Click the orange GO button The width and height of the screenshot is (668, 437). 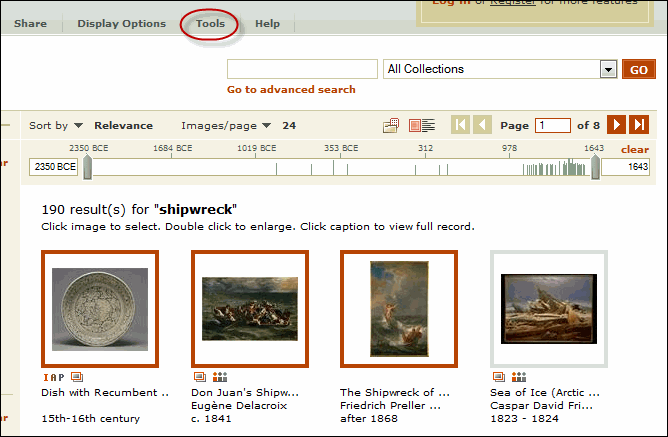click(639, 69)
